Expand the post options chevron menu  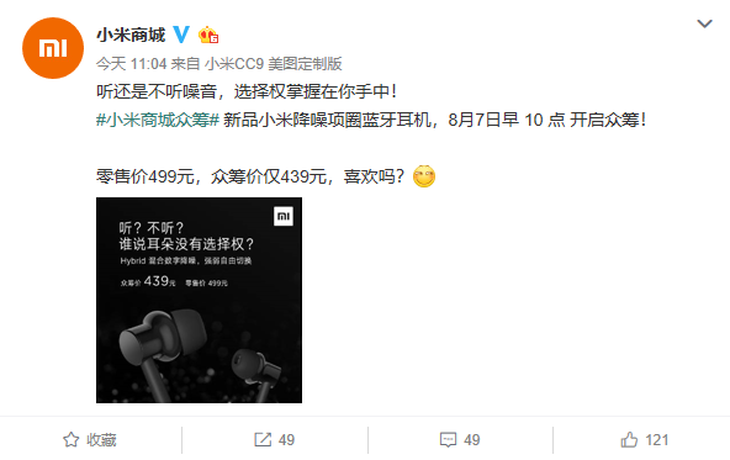pos(704,23)
